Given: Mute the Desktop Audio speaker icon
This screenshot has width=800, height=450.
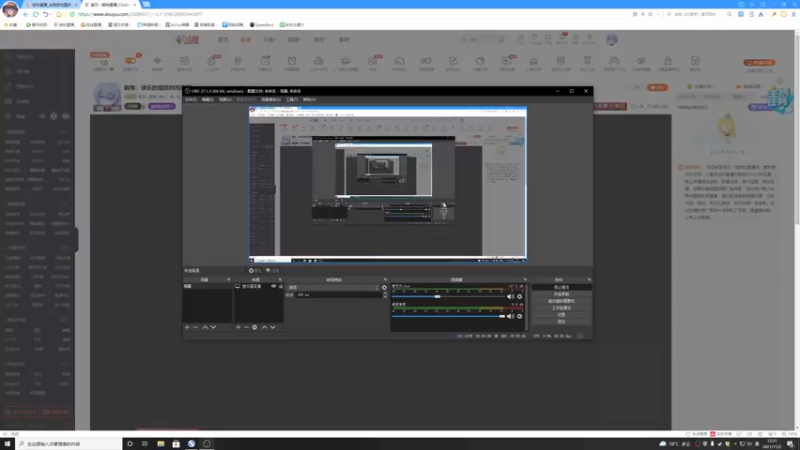Looking at the screenshot, I should (510, 316).
